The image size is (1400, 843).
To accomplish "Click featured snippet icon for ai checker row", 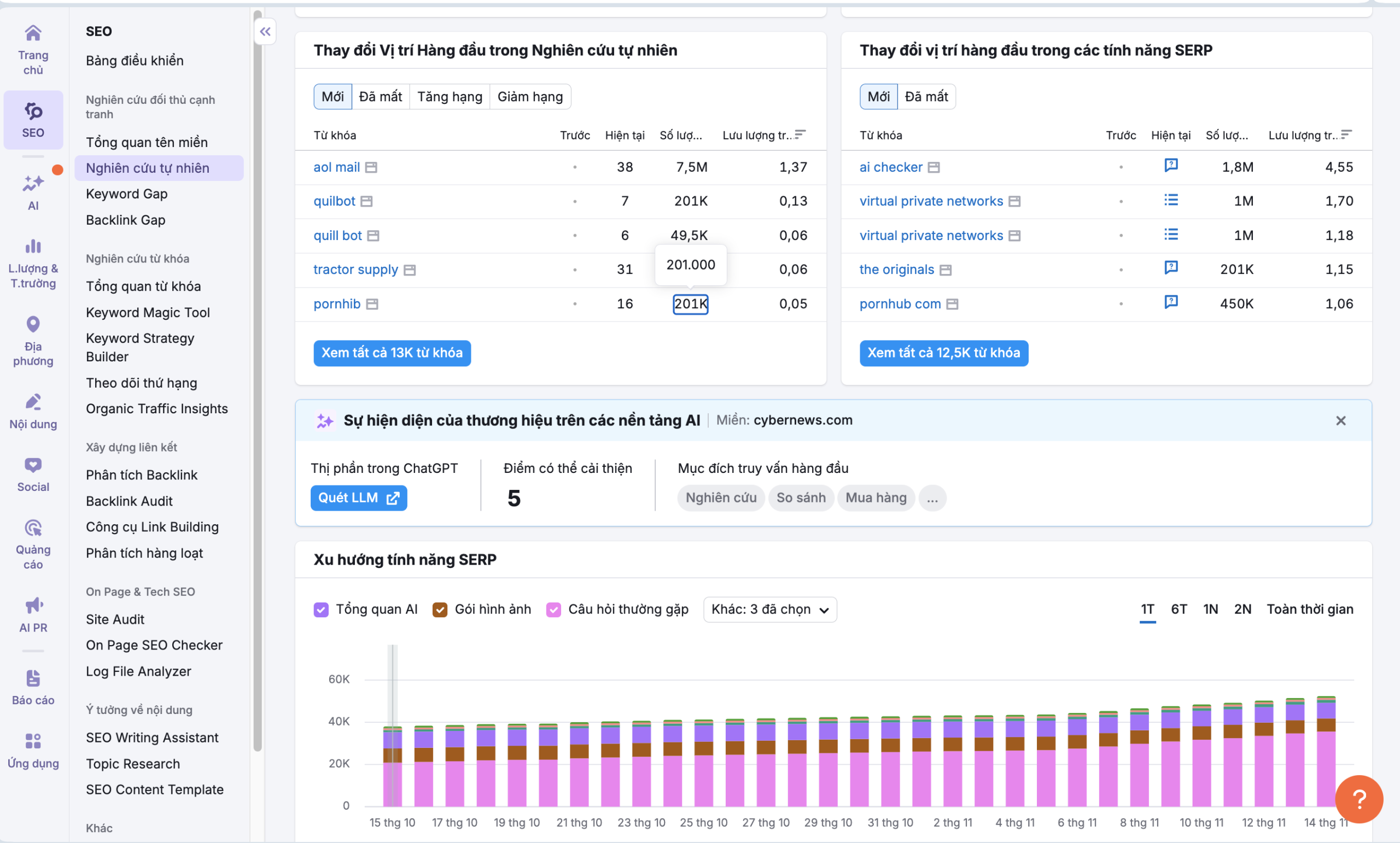I will (1170, 165).
